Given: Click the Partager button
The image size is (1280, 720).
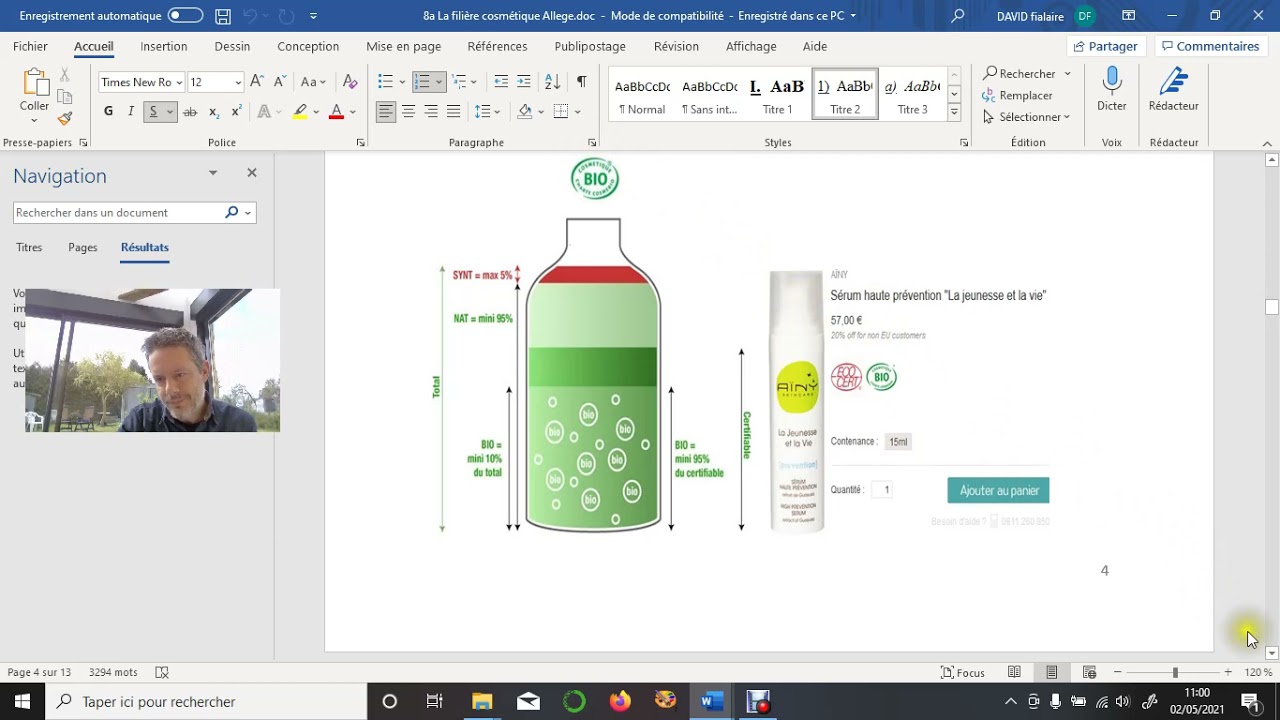Looking at the screenshot, I should pyautogui.click(x=1105, y=46).
